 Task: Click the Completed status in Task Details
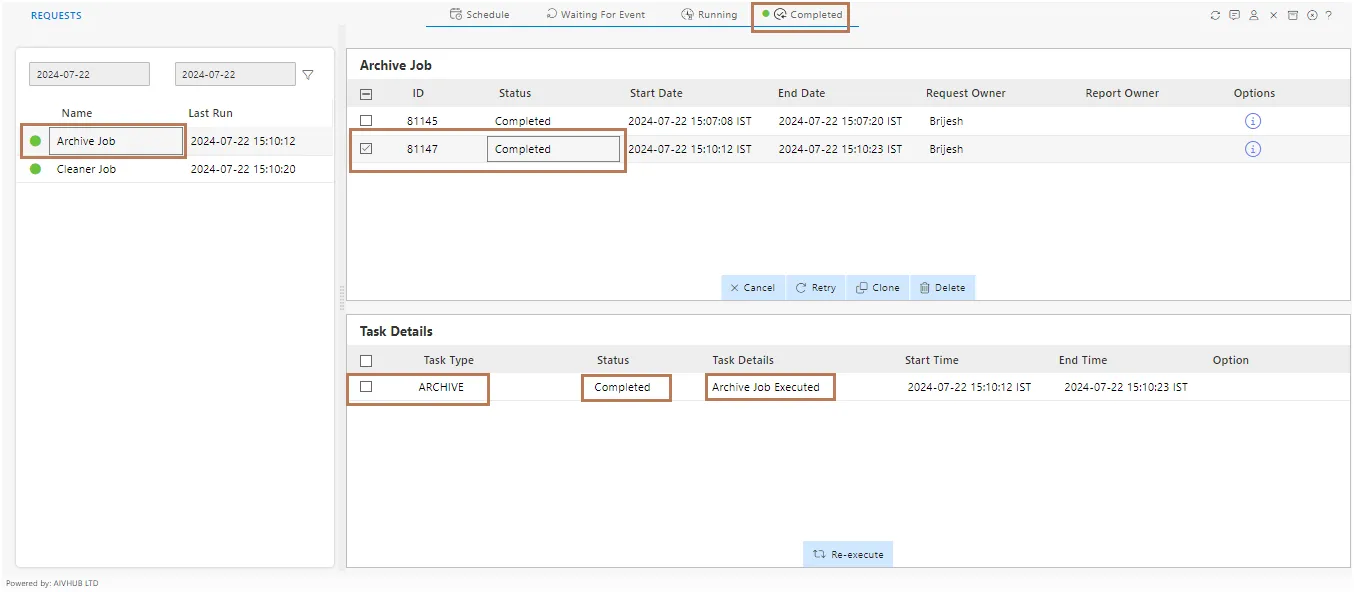pos(622,387)
